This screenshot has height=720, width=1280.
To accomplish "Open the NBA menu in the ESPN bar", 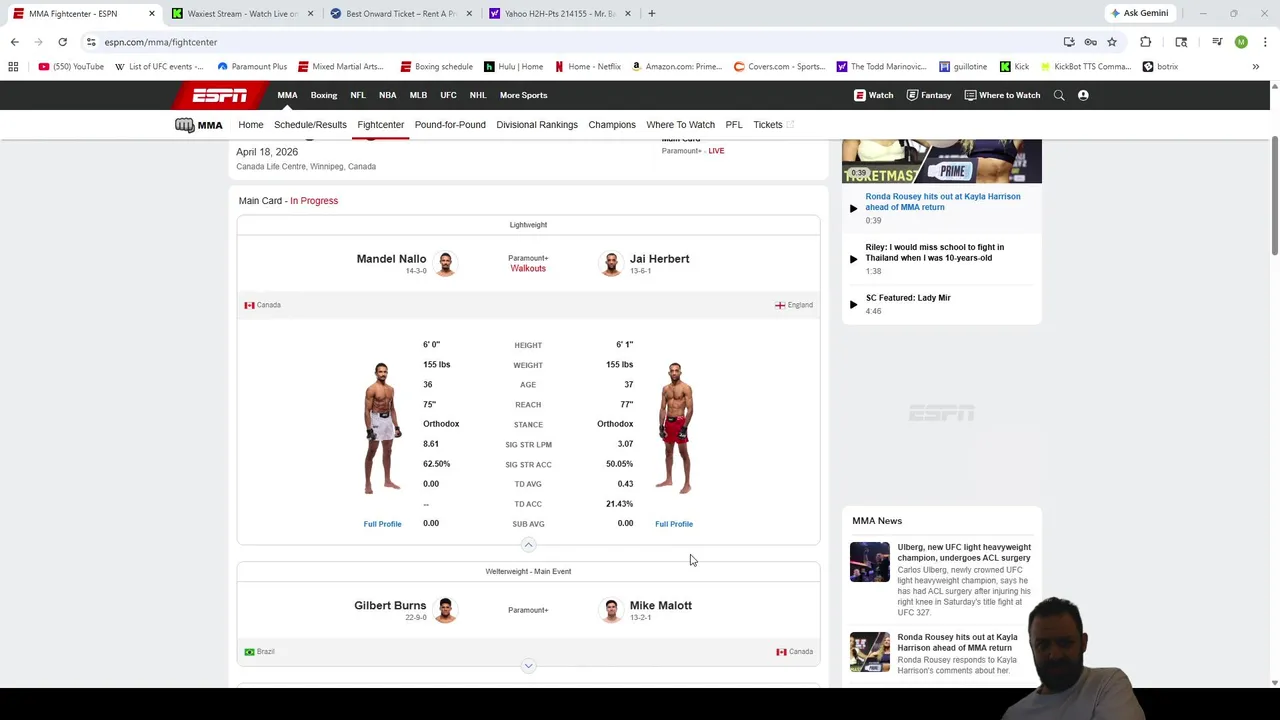I will (x=388, y=95).
